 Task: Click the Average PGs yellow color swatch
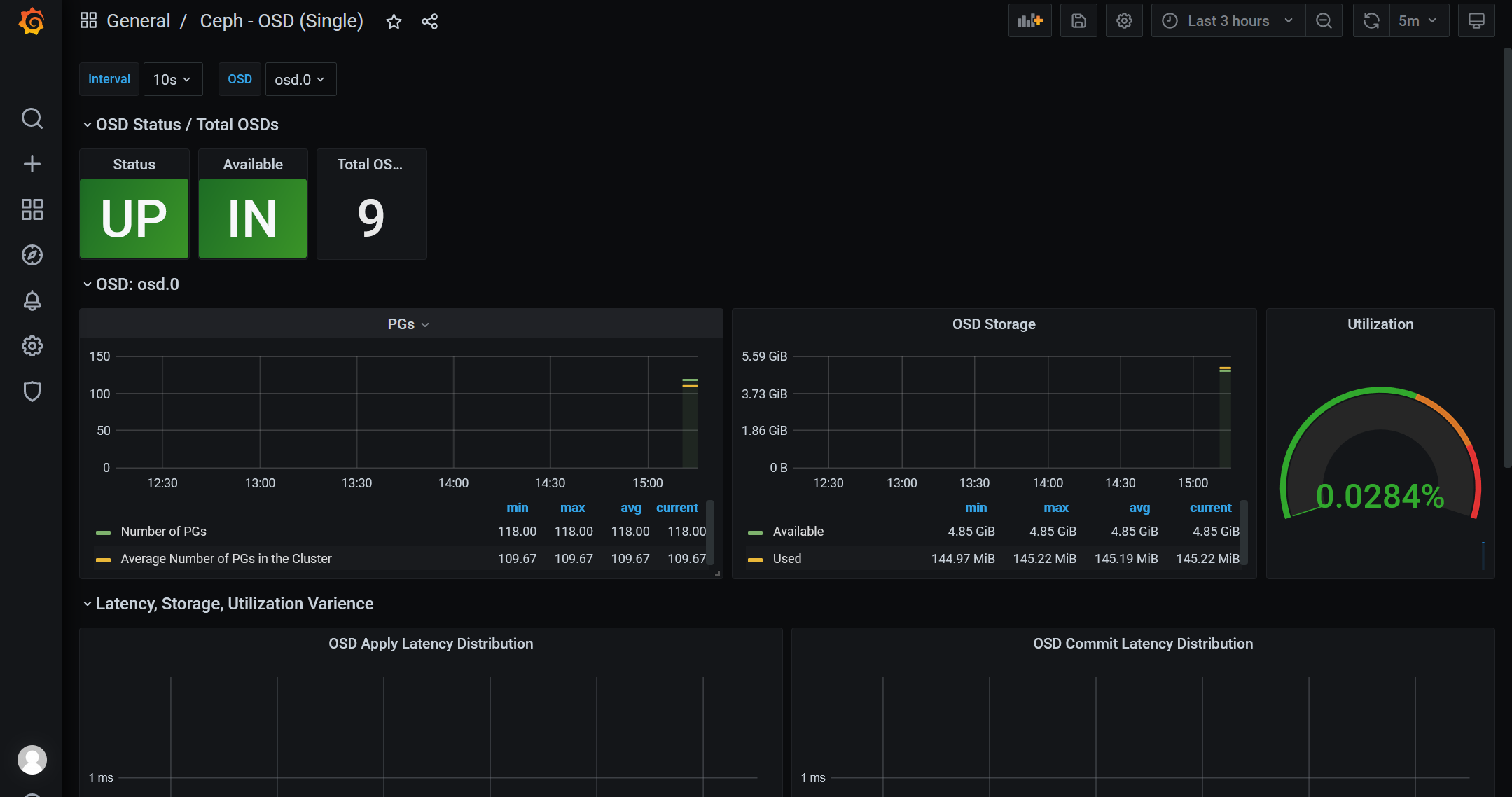103,560
